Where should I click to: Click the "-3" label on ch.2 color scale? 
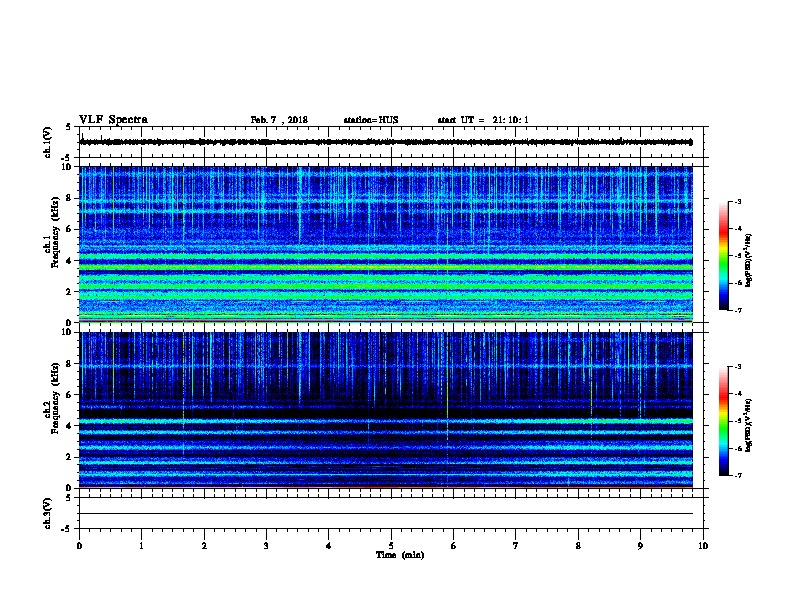point(737,367)
